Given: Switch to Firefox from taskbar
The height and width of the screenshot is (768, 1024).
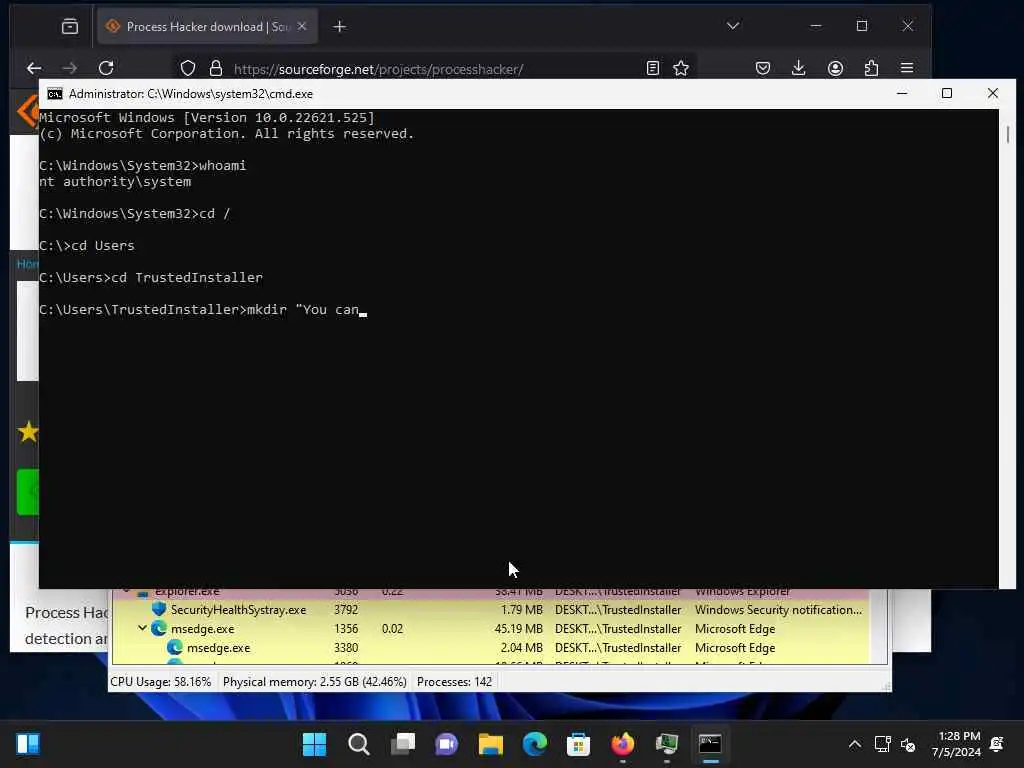Looking at the screenshot, I should click(x=622, y=744).
